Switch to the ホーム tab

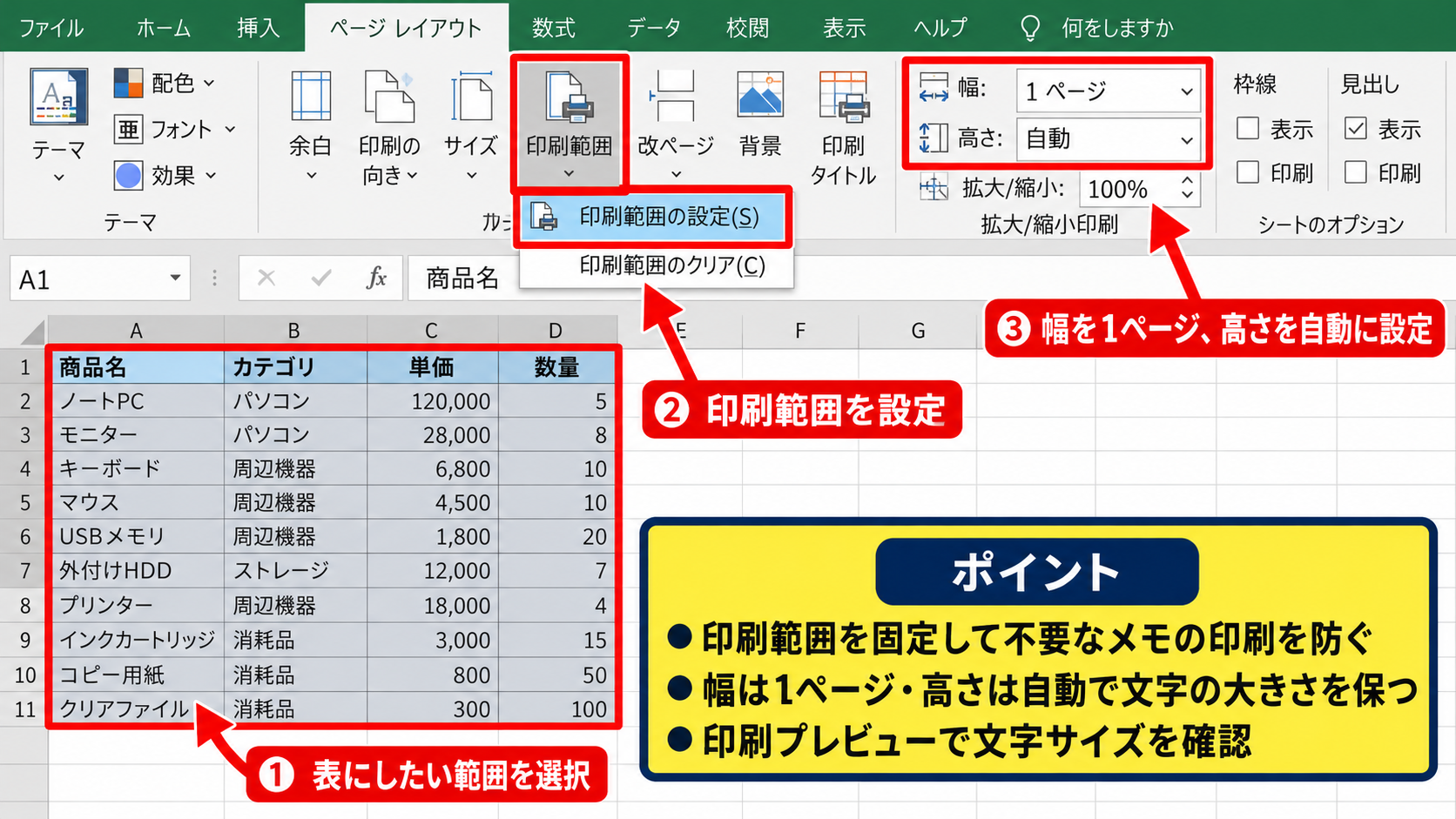pyautogui.click(x=164, y=28)
